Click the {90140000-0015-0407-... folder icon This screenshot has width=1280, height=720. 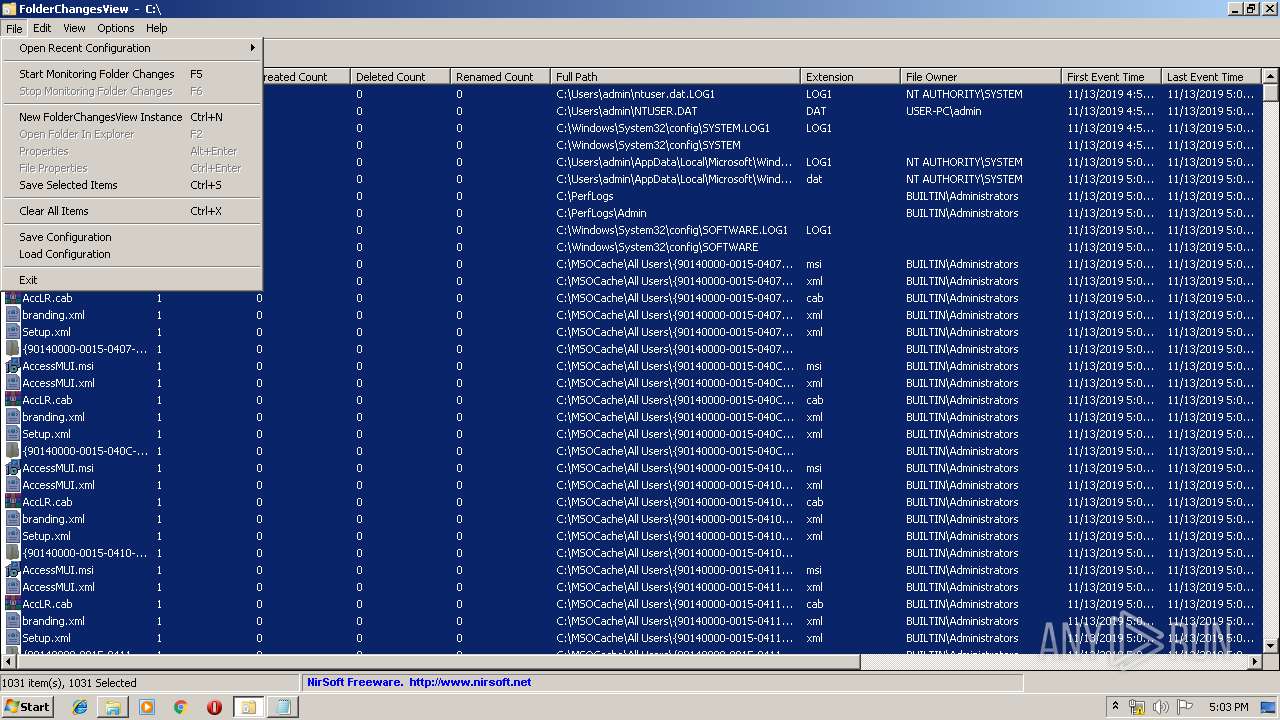tap(12, 349)
